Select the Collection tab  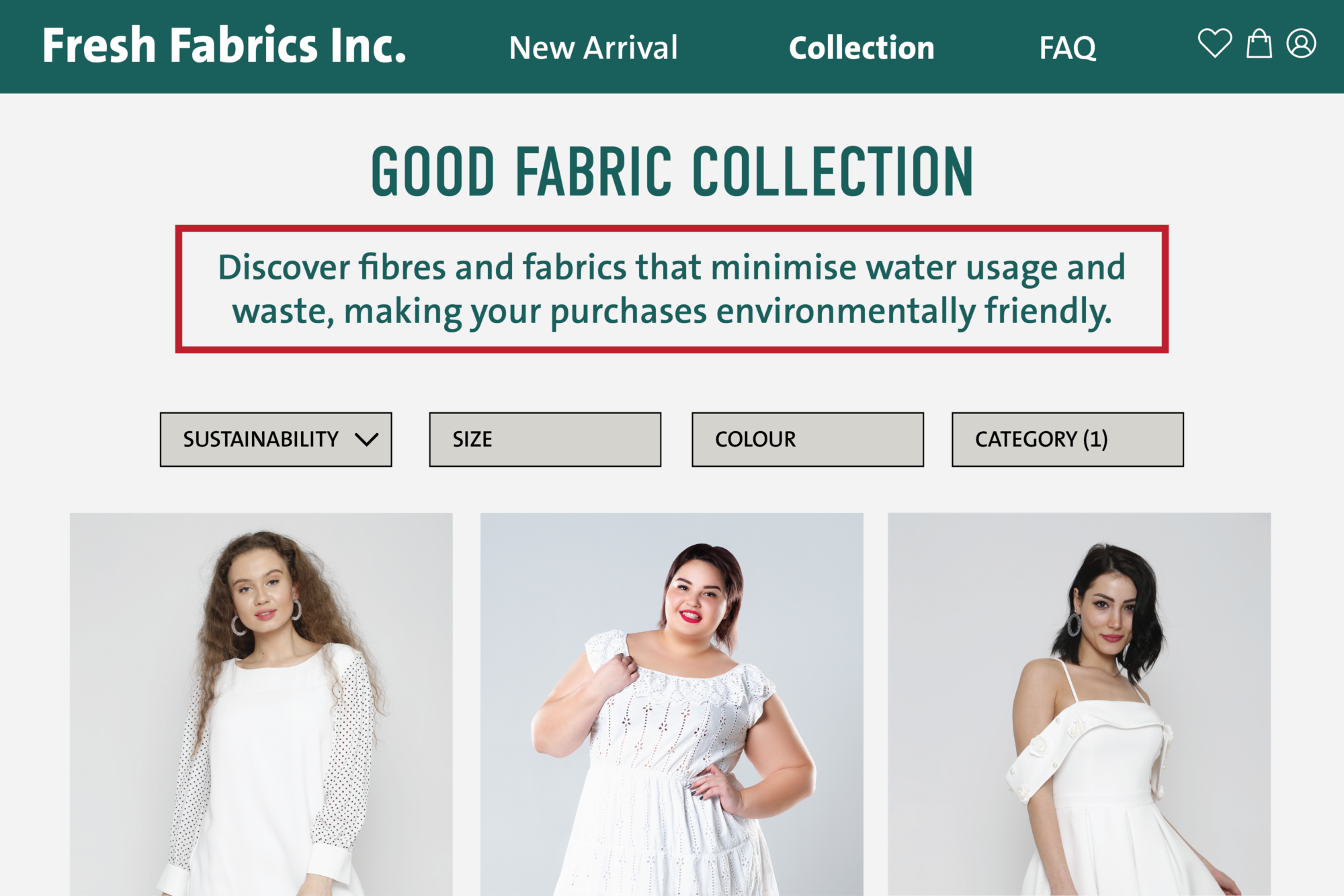(862, 48)
